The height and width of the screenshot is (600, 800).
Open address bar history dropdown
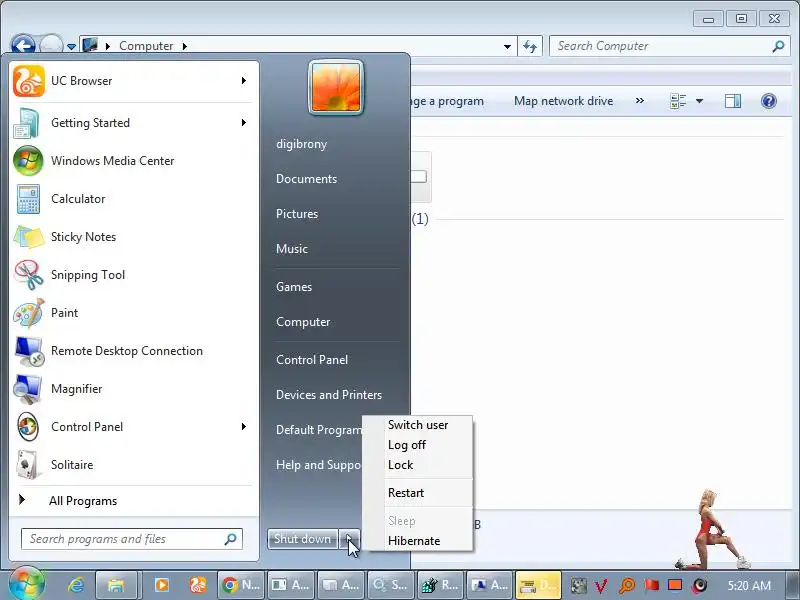pyautogui.click(x=507, y=46)
